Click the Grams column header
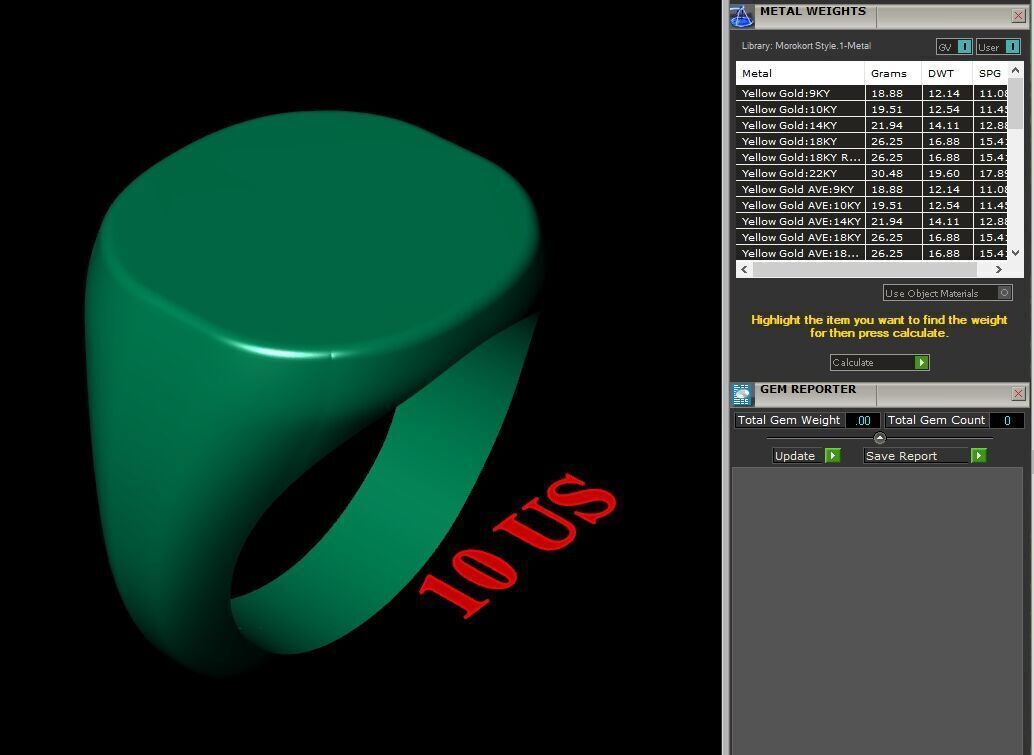 click(893, 73)
